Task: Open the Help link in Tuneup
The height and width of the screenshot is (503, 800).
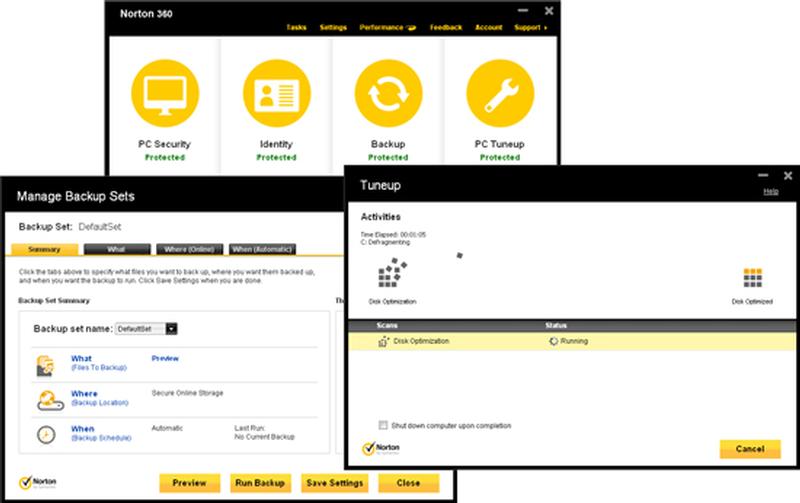Action: pyautogui.click(x=771, y=192)
